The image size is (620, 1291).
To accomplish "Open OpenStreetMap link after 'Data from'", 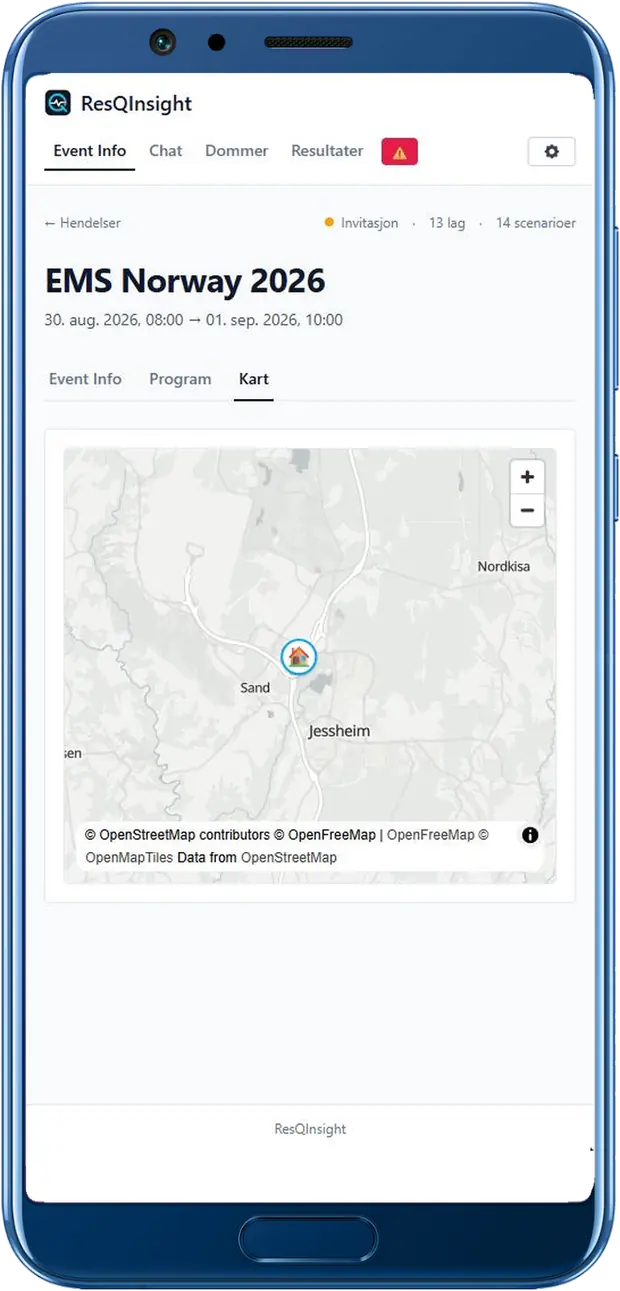I will point(289,858).
